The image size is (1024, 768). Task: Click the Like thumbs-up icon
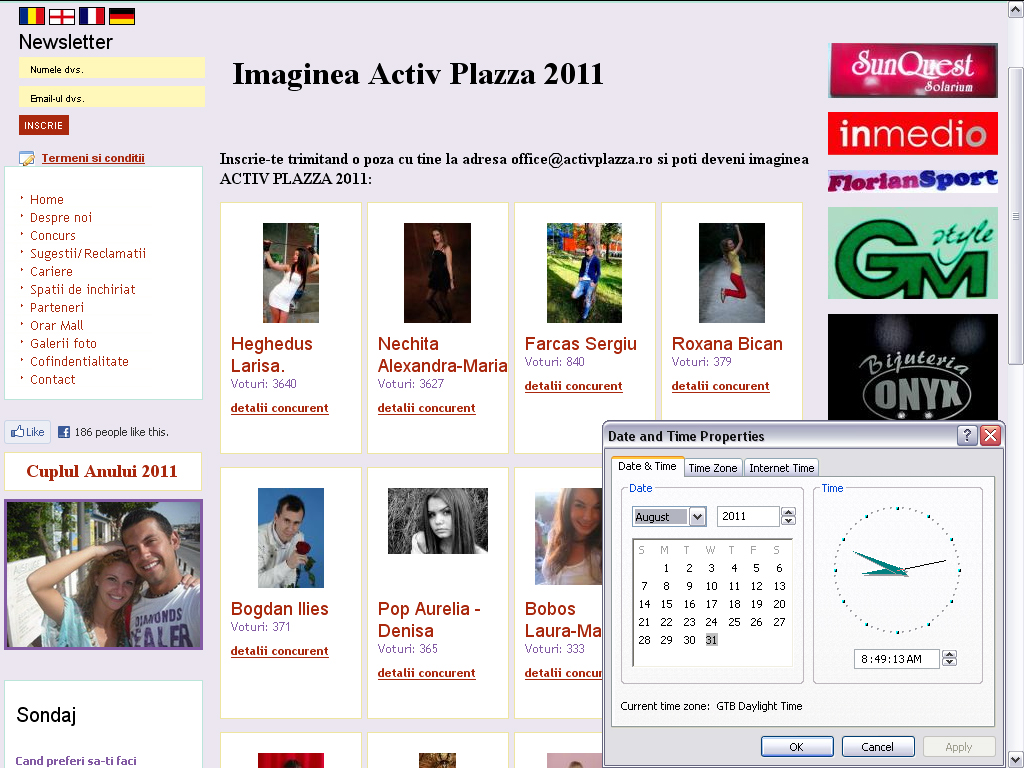point(18,431)
